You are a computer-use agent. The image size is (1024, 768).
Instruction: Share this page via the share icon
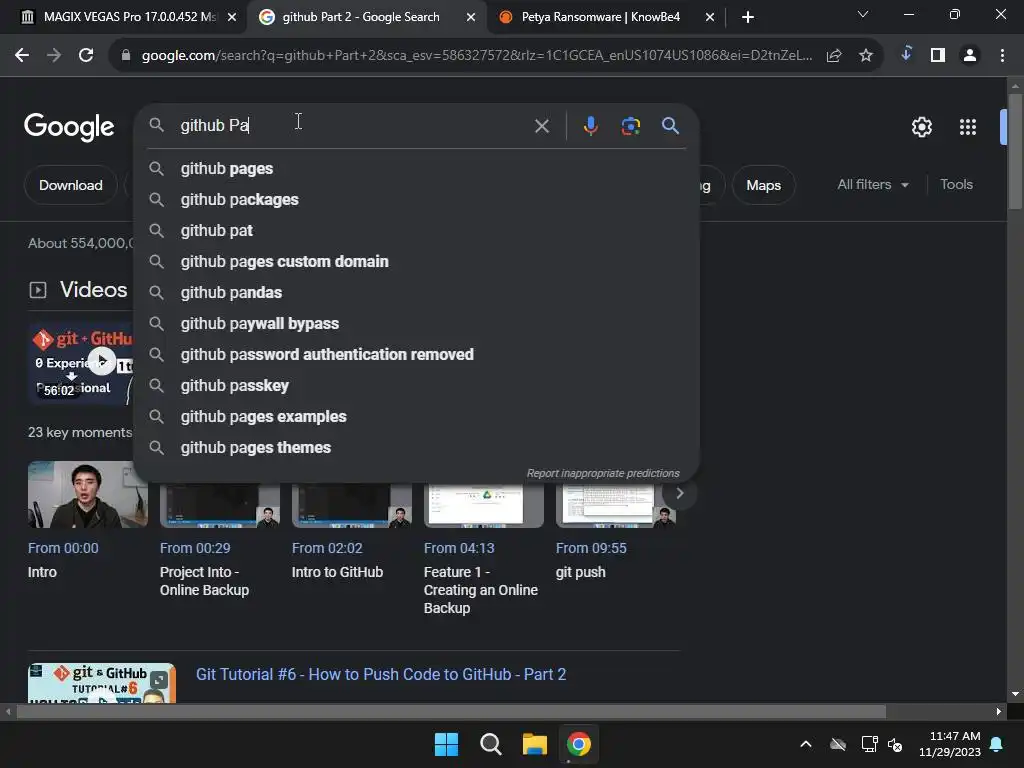point(834,56)
